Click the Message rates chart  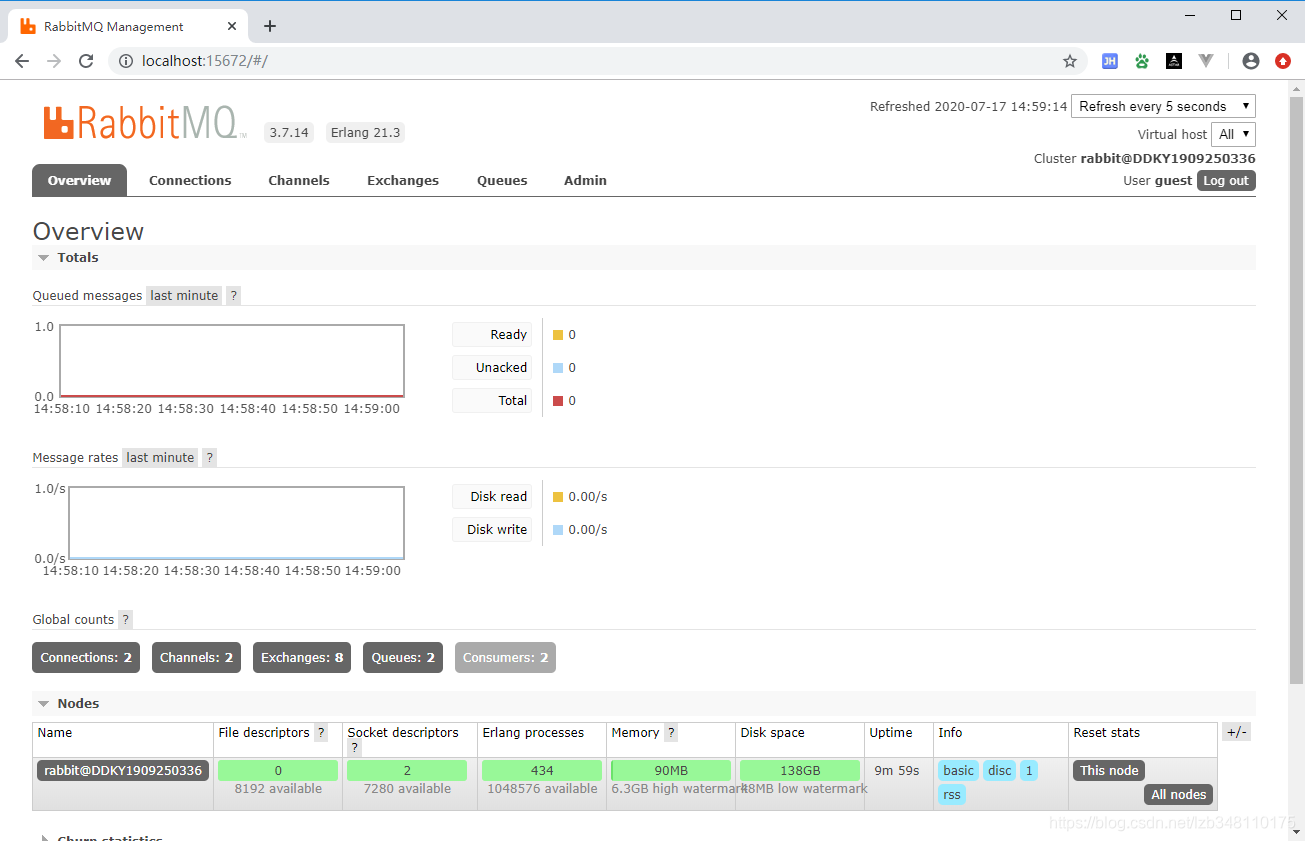pos(236,523)
